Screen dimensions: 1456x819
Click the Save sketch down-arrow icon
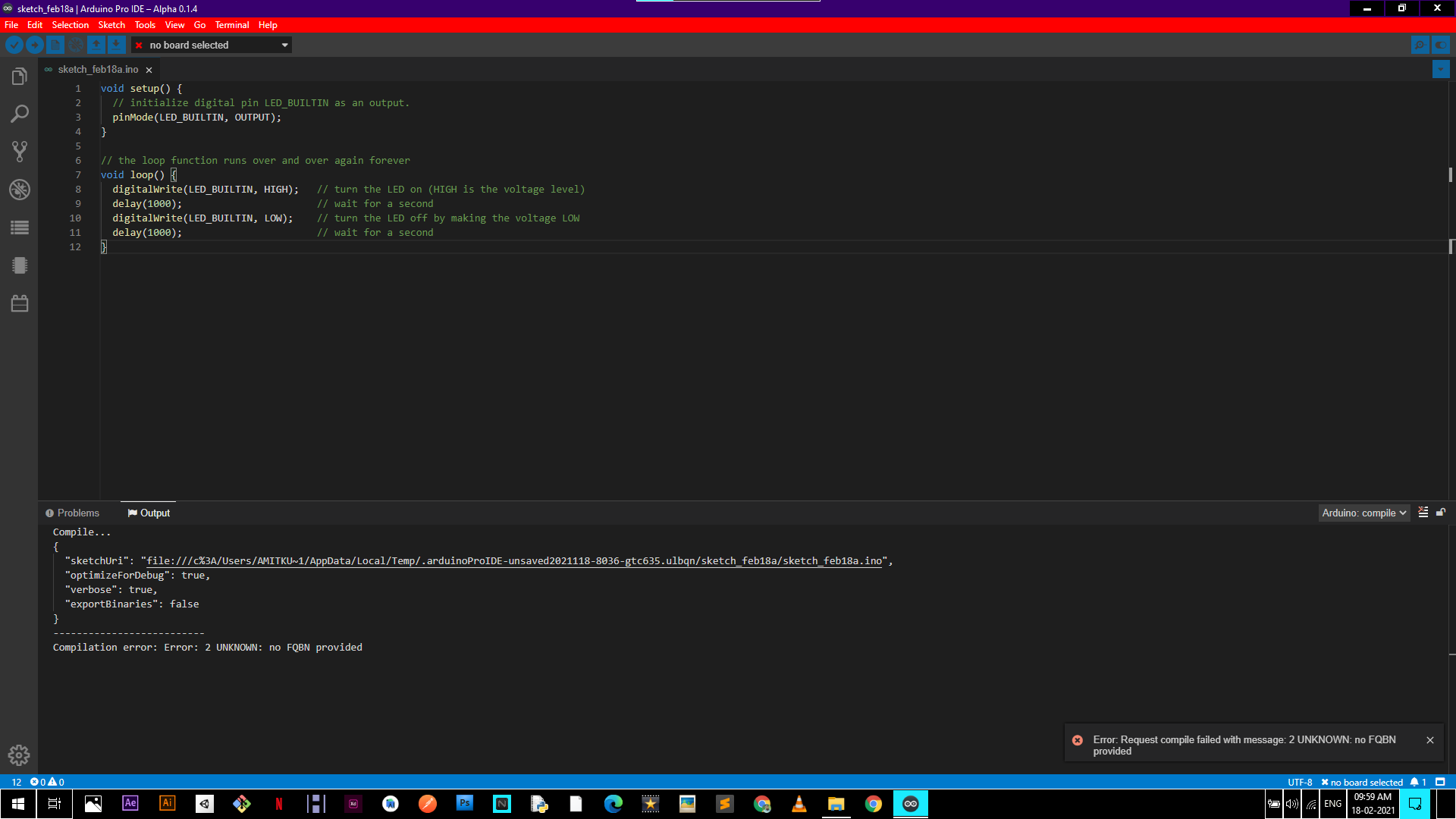tap(116, 45)
